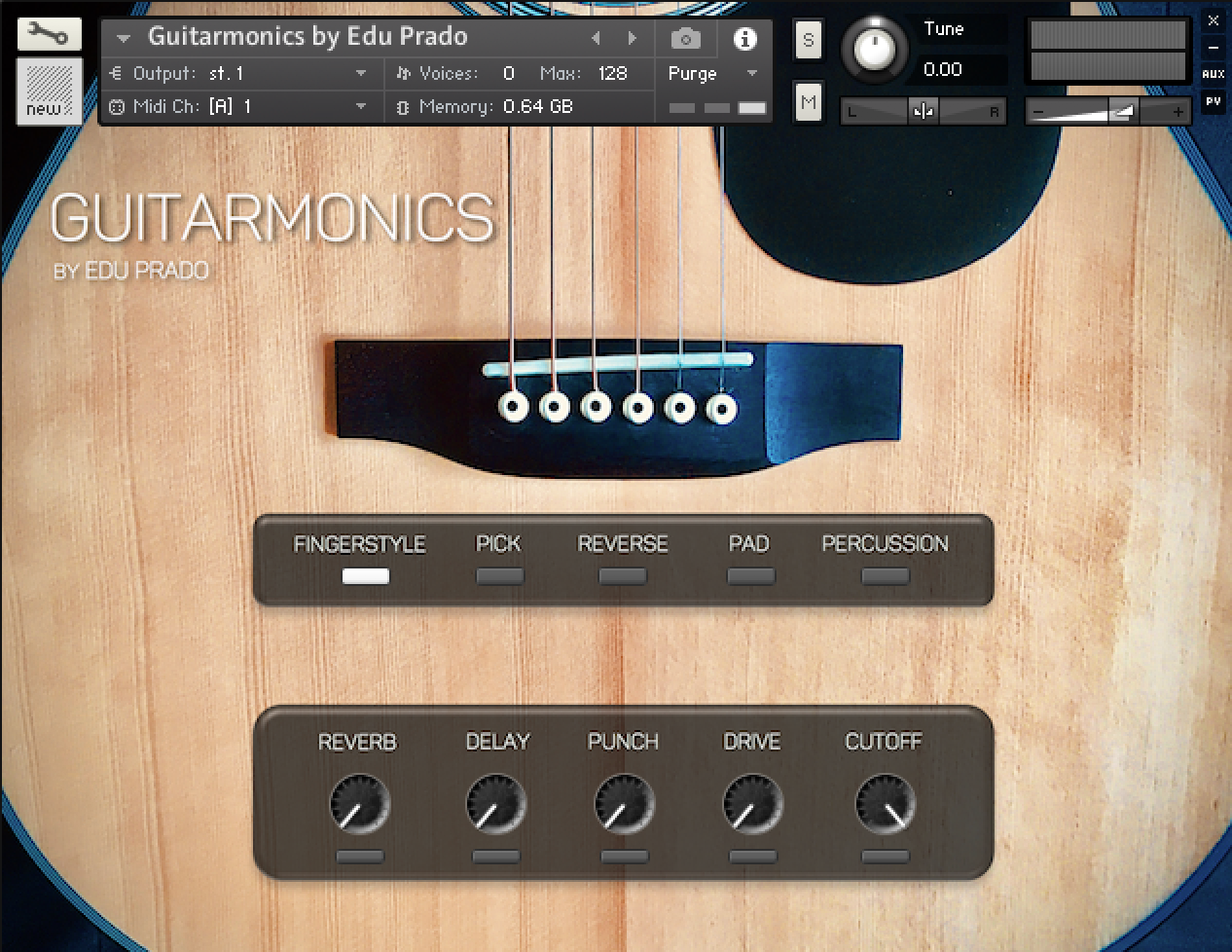Open the Midi Ch dropdown
This screenshot has height=952, width=1232.
coord(361,107)
